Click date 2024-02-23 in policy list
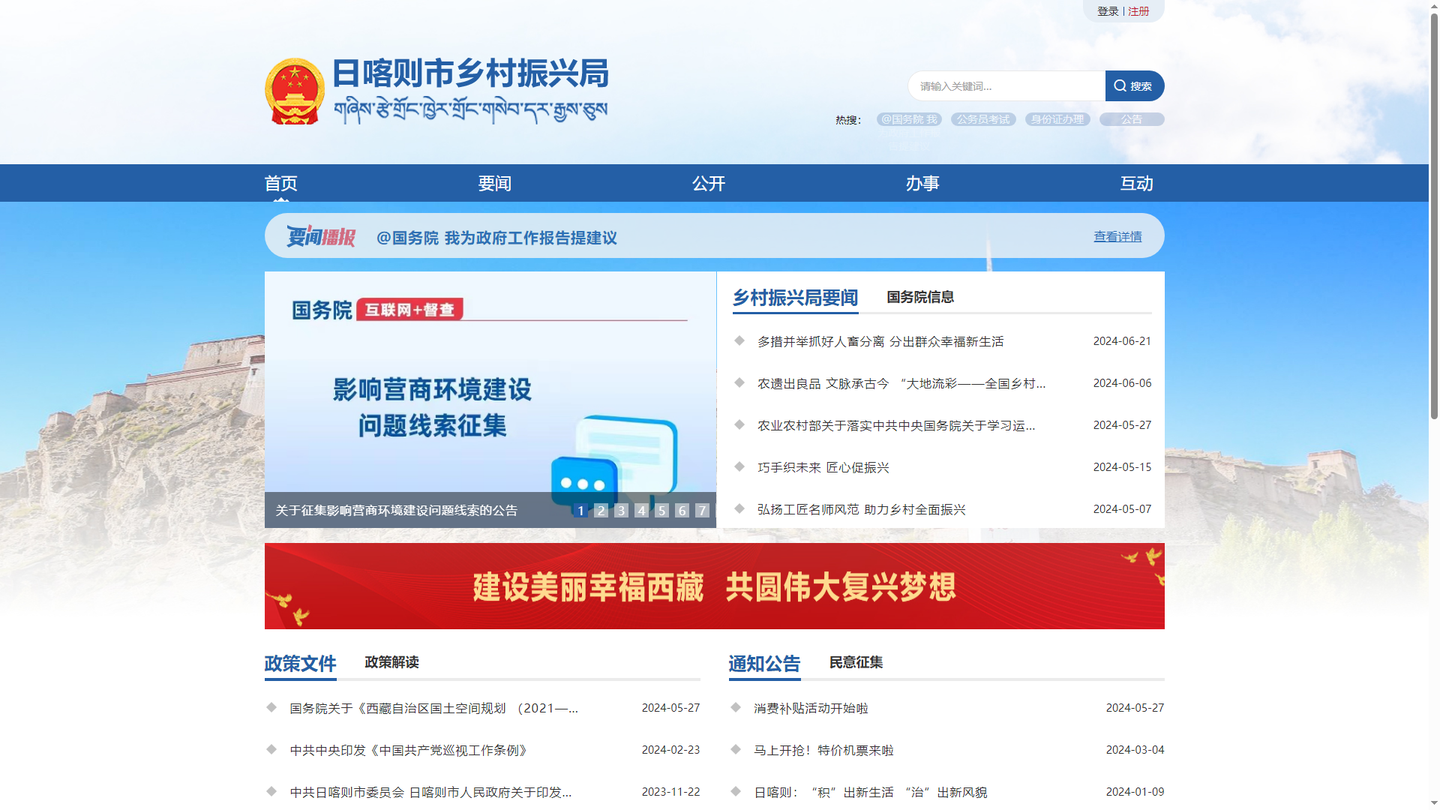This screenshot has width=1440, height=810. point(671,749)
